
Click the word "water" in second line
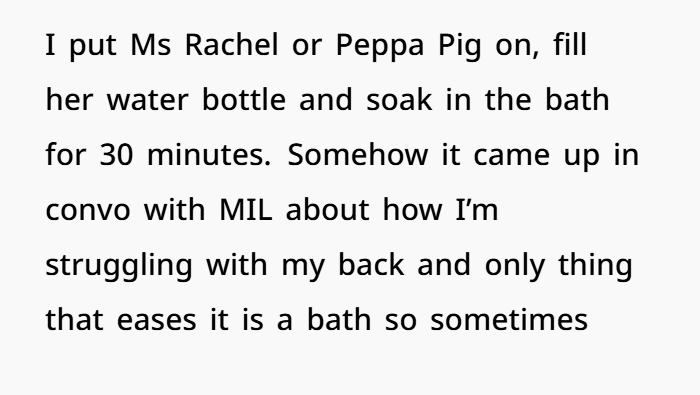(147, 100)
